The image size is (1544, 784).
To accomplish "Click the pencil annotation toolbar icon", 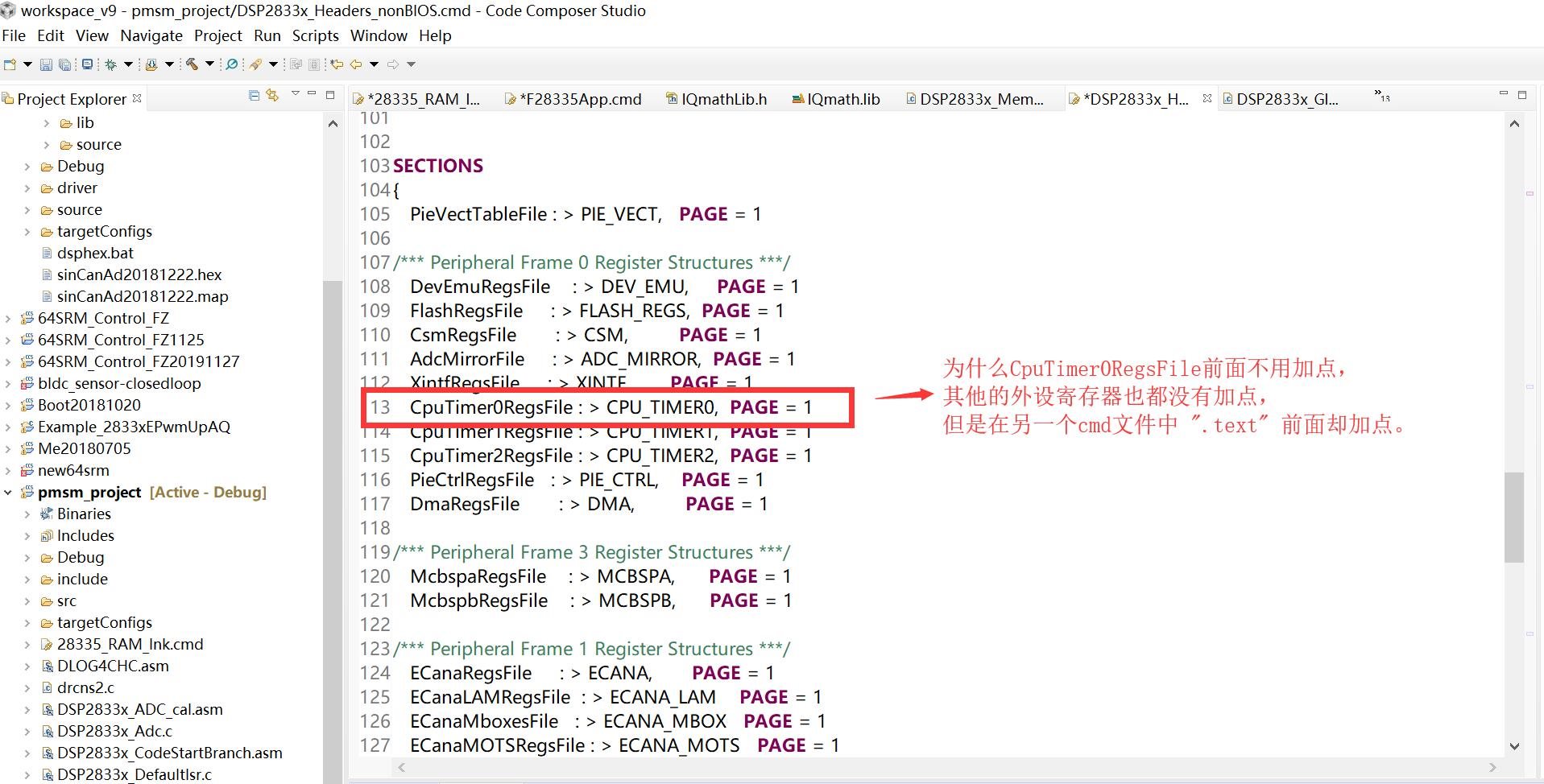I will [256, 64].
